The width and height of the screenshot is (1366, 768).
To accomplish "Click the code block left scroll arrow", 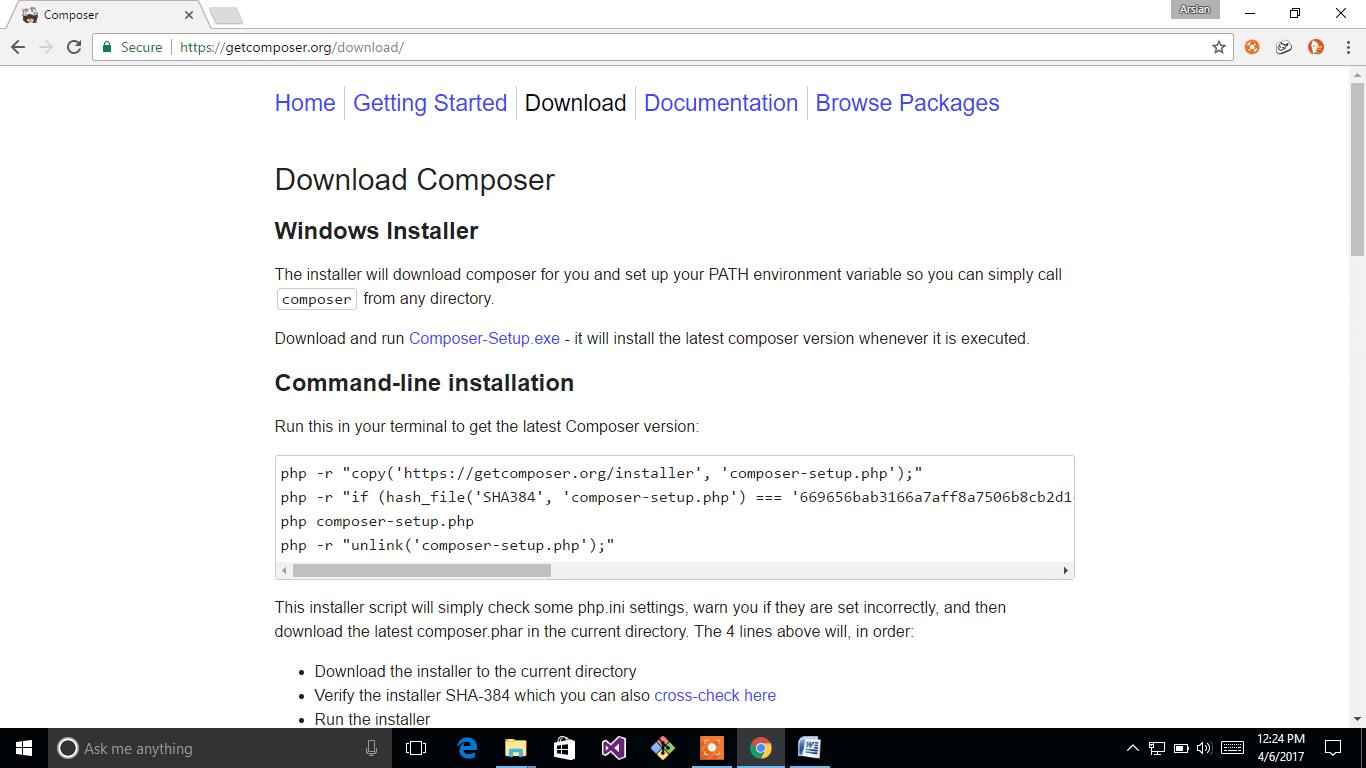I will [x=284, y=571].
